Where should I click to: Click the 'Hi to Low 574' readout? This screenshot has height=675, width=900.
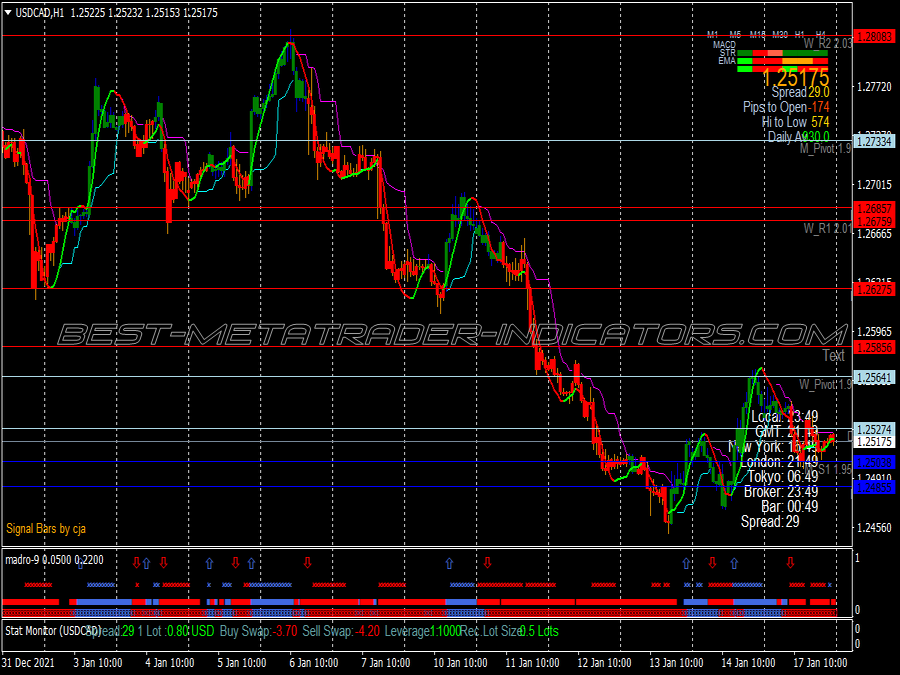pos(795,122)
